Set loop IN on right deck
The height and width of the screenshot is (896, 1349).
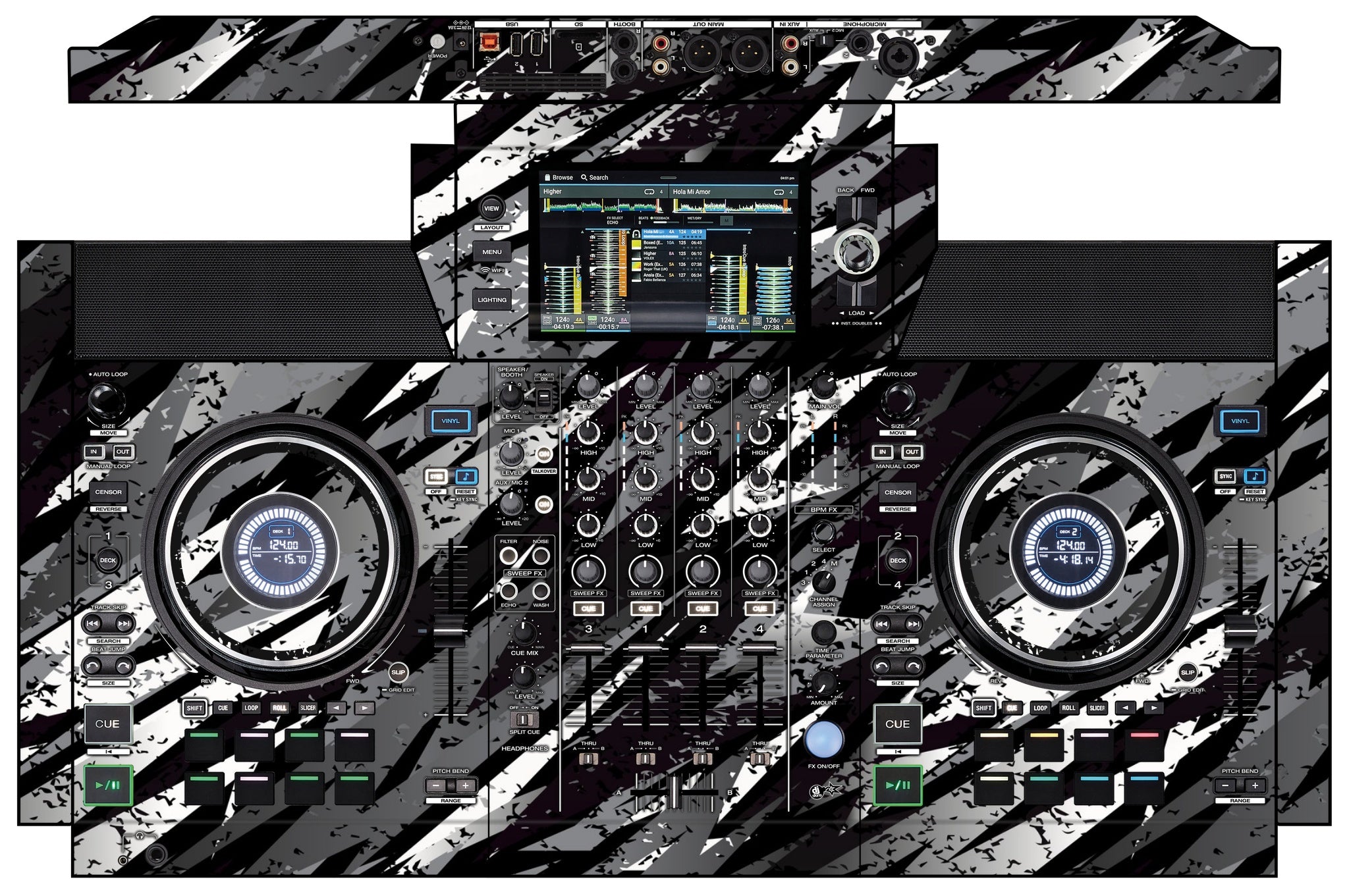883,452
